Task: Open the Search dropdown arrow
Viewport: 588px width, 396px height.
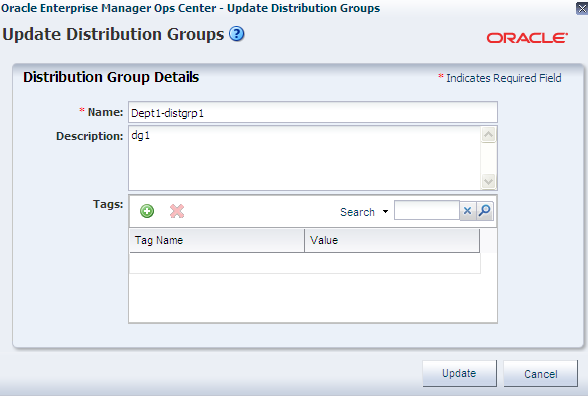Action: [385, 212]
